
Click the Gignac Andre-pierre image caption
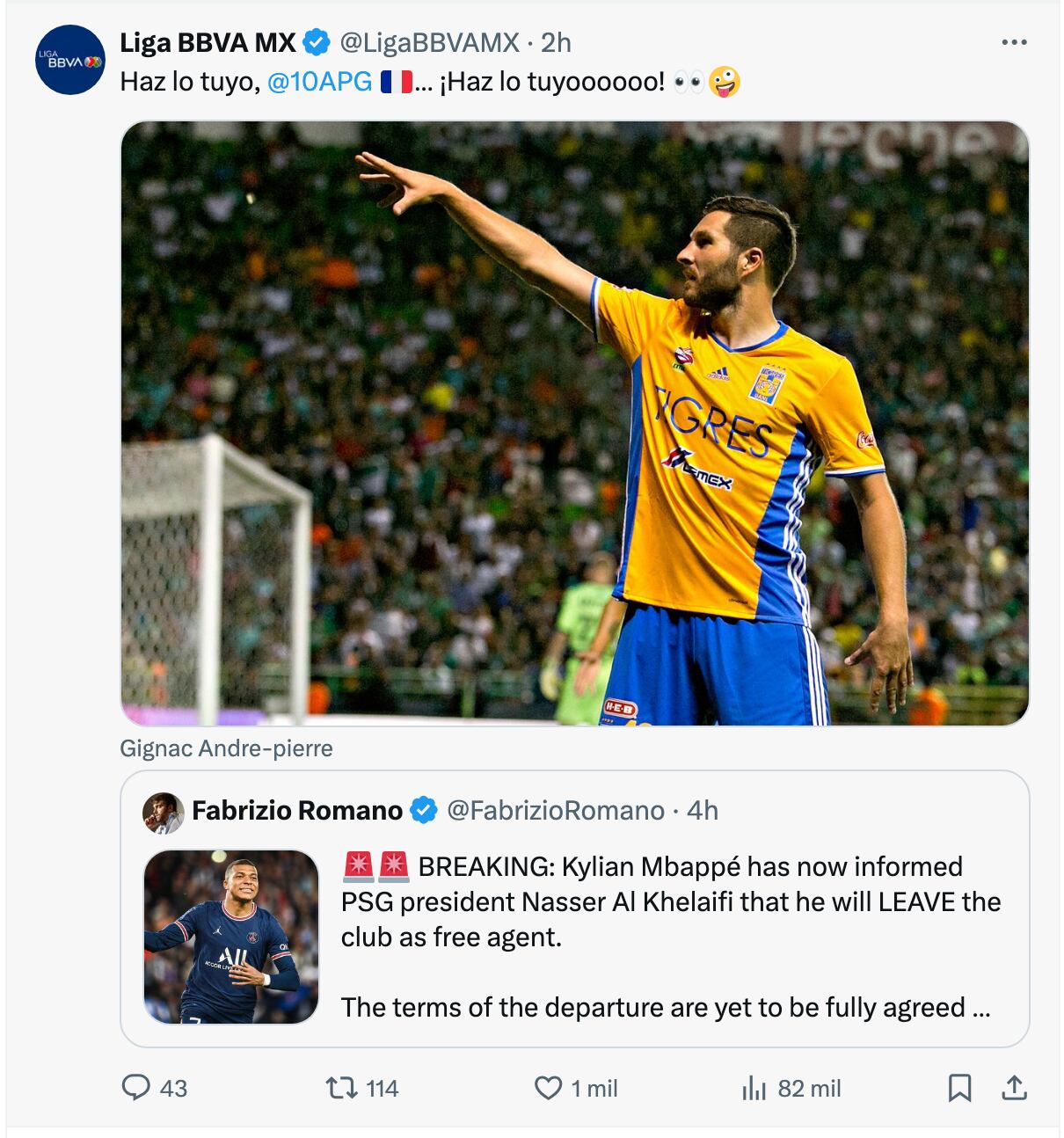226,748
